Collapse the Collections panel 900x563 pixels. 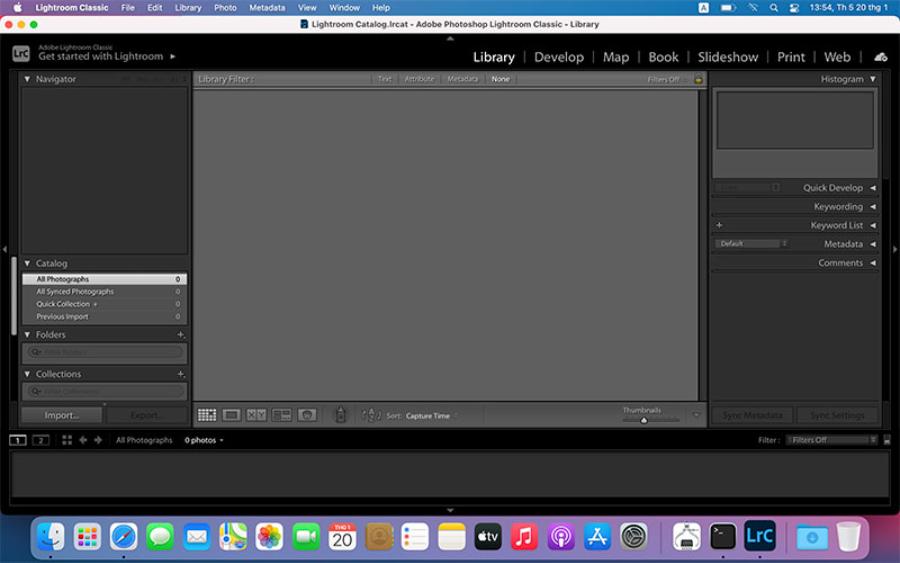pyautogui.click(x=27, y=374)
